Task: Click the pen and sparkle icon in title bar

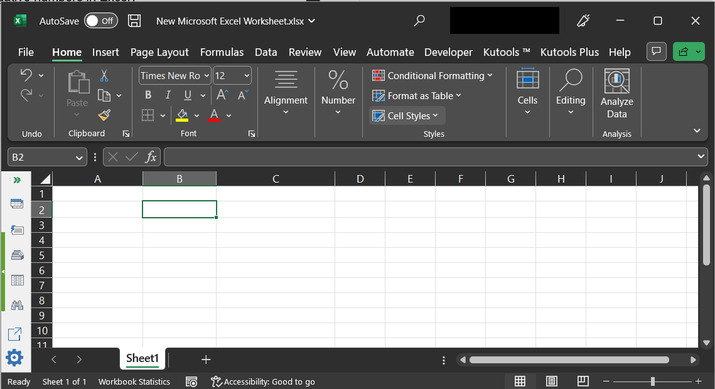Action: pos(583,21)
